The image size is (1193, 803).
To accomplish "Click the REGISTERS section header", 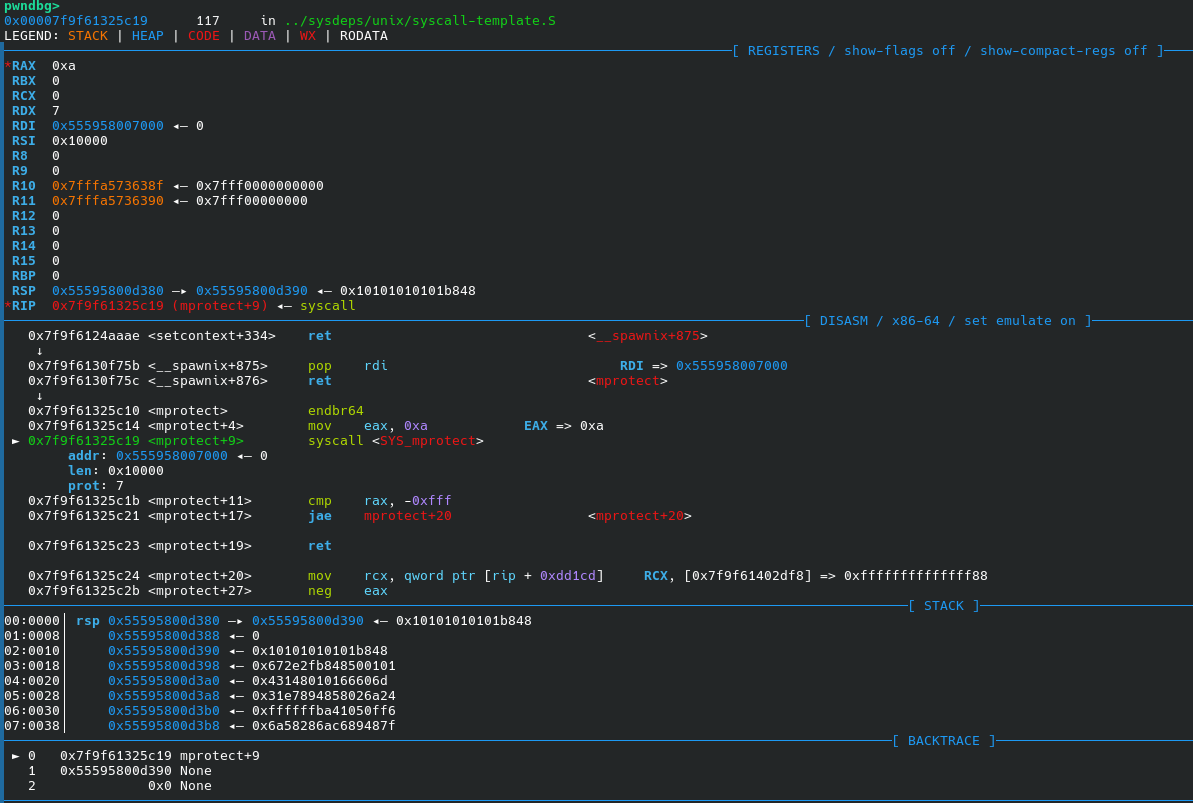I will click(947, 51).
